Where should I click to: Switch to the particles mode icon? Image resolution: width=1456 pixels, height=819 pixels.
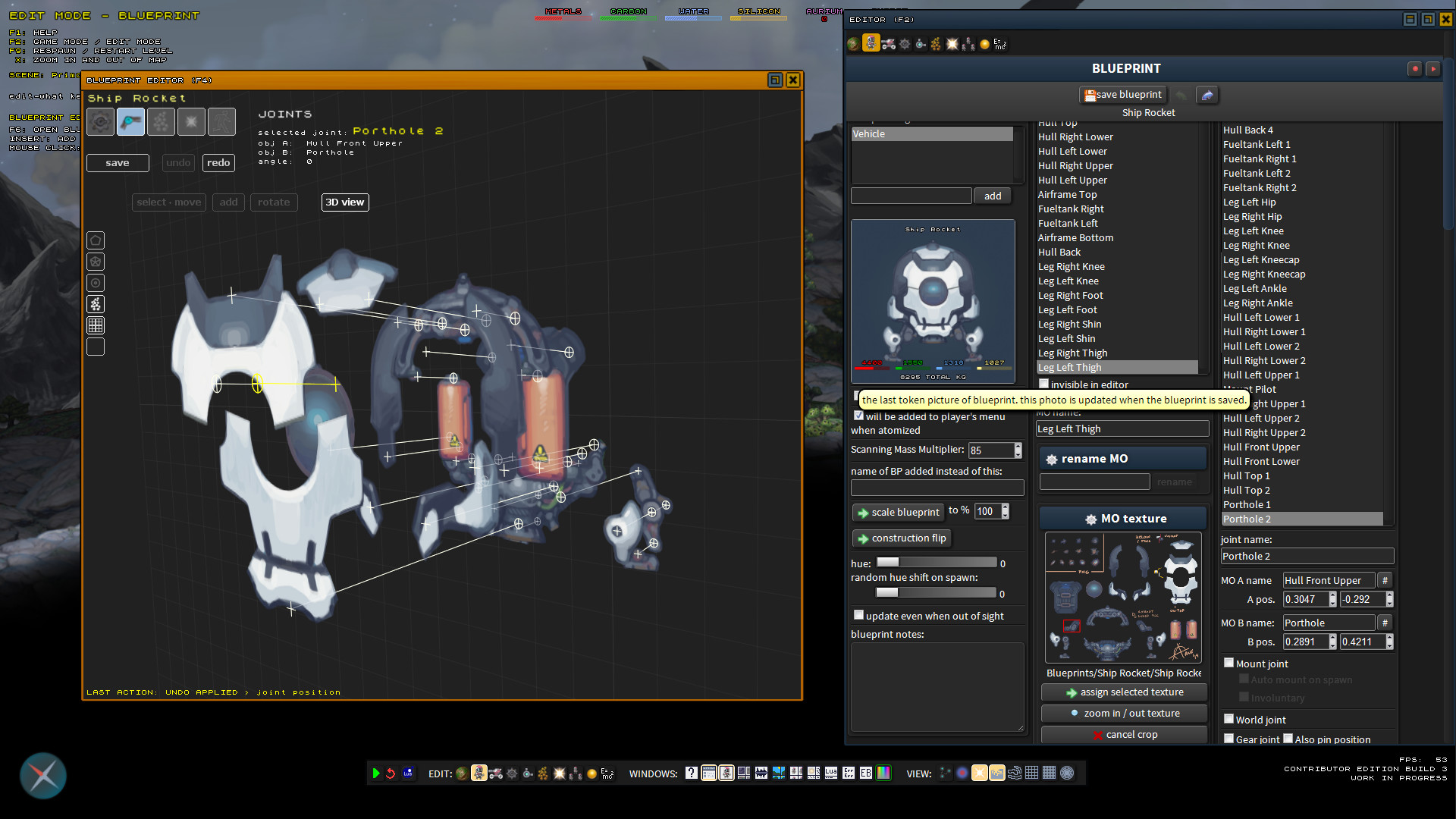(161, 122)
